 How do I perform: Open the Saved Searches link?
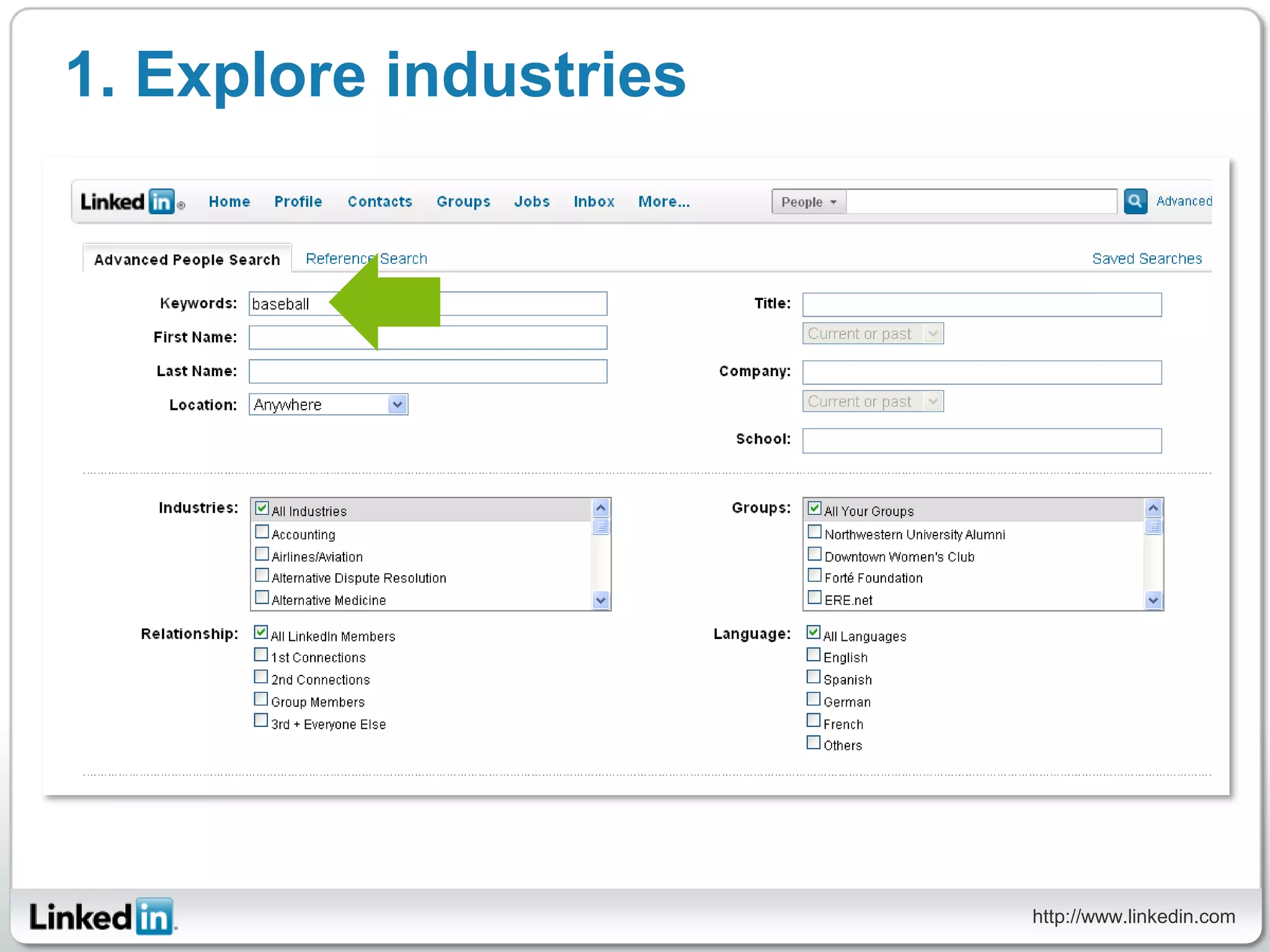point(1147,258)
